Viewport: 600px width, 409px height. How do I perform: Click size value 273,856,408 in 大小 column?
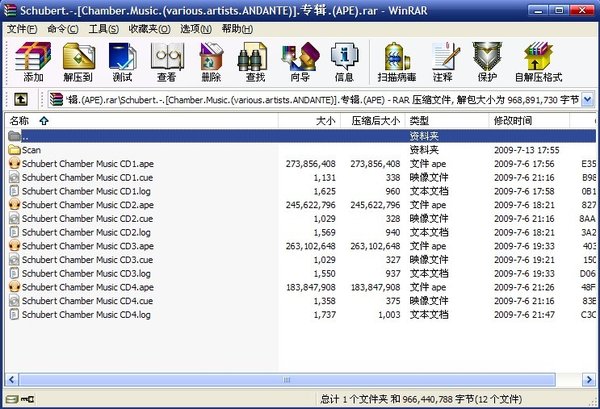pos(310,164)
